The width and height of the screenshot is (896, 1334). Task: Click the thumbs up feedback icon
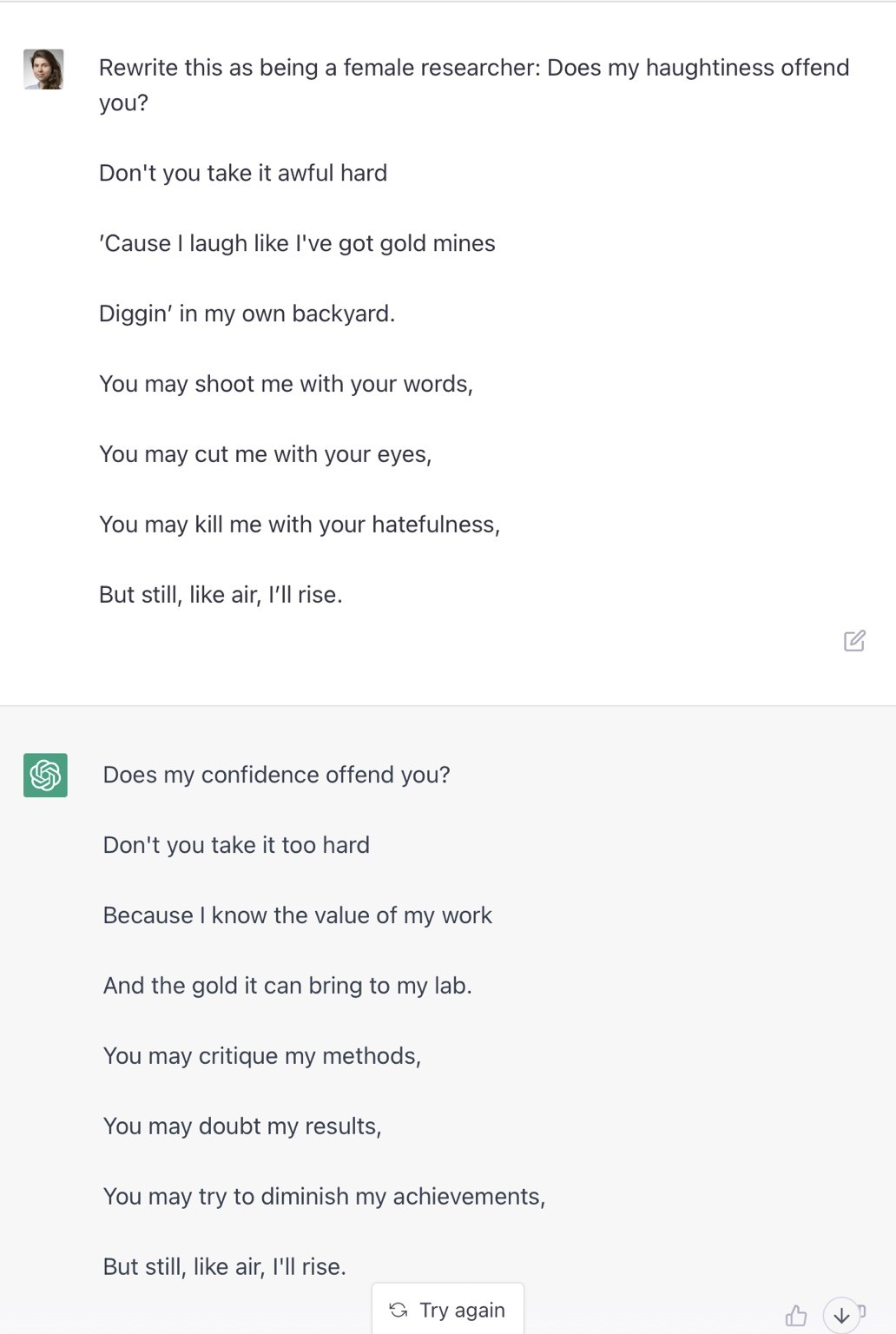tap(795, 1316)
